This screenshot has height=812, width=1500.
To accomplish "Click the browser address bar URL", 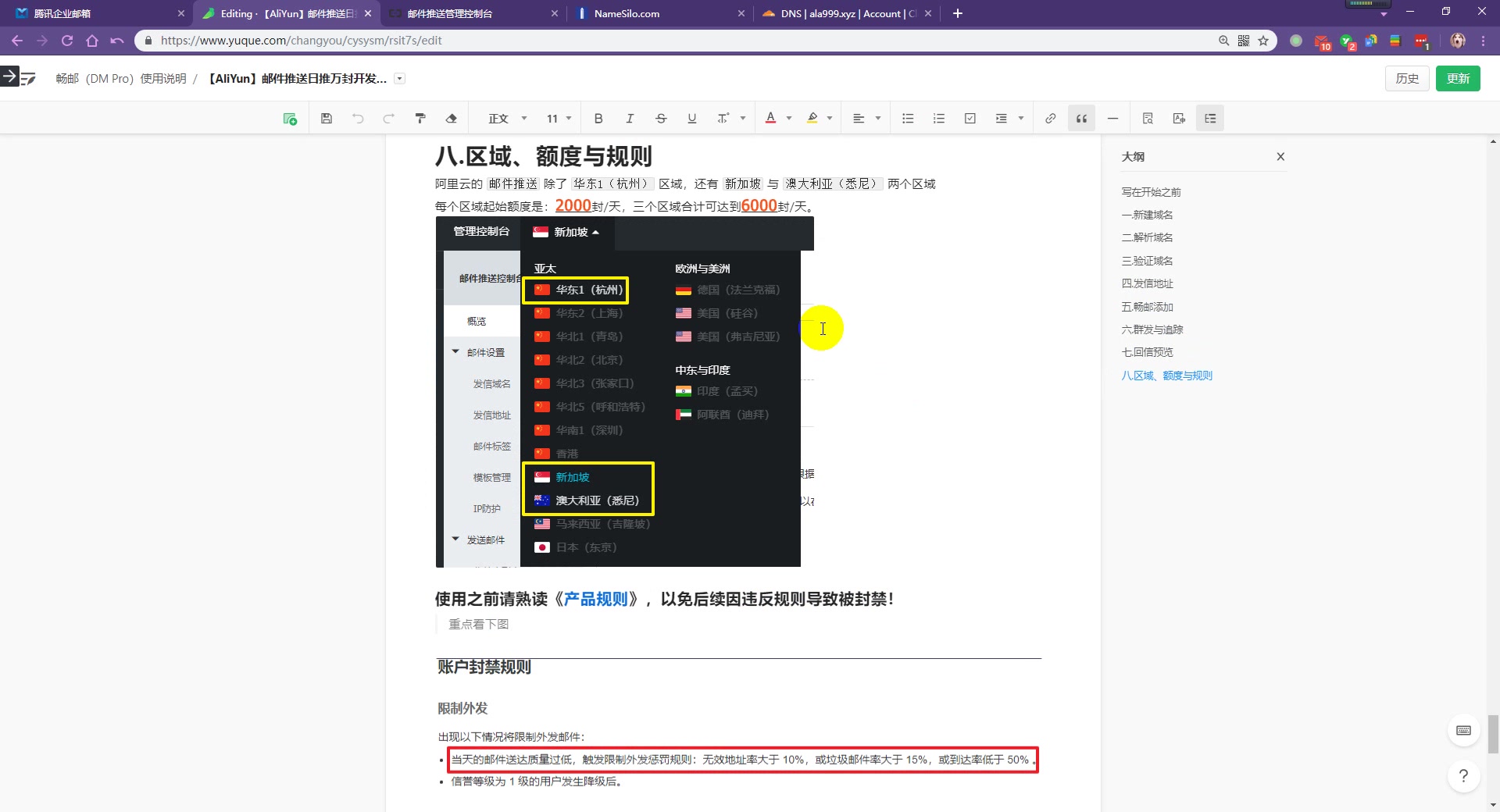I will pos(301,41).
